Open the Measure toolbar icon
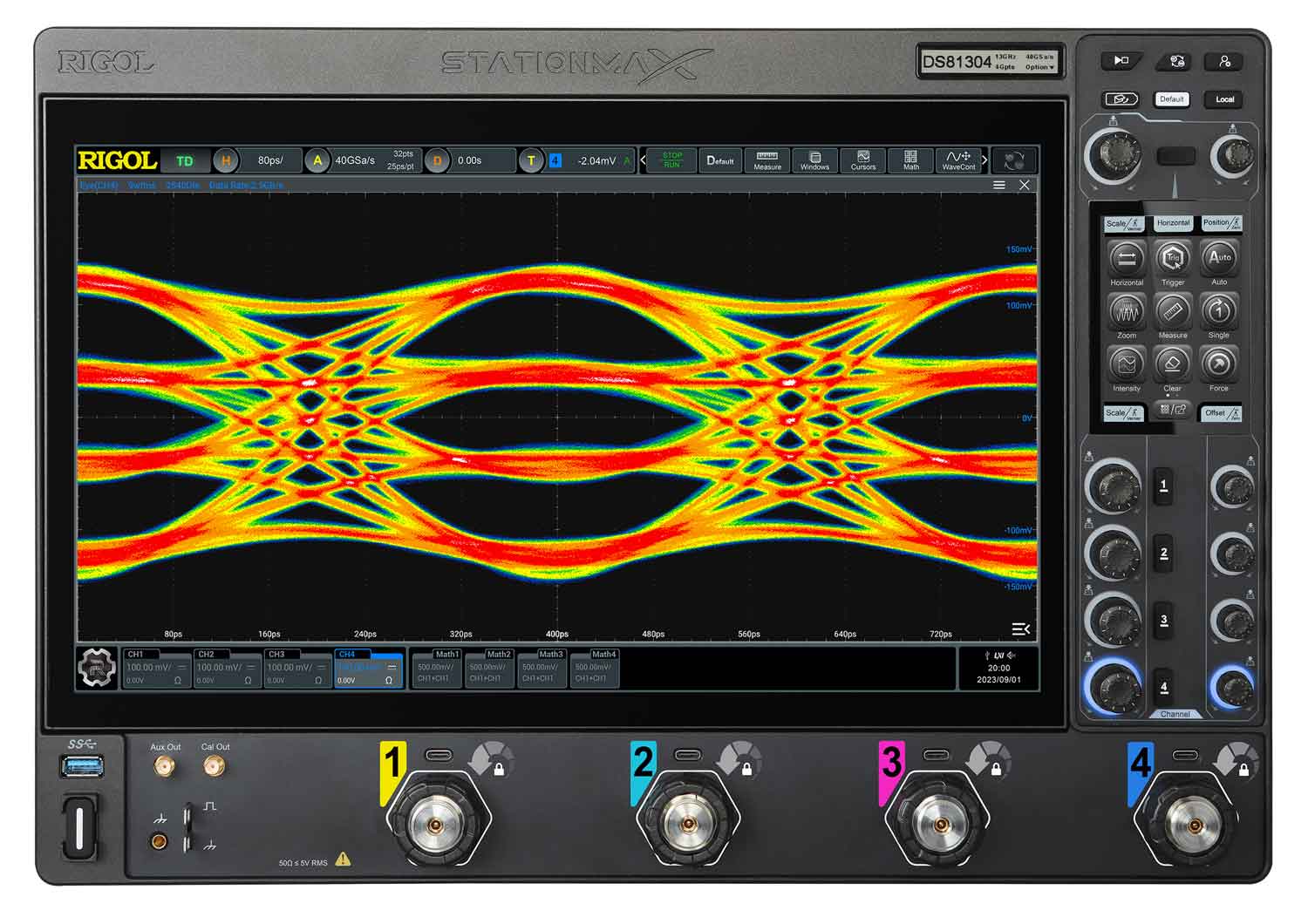The width and height of the screenshot is (1308, 924). coord(767,161)
